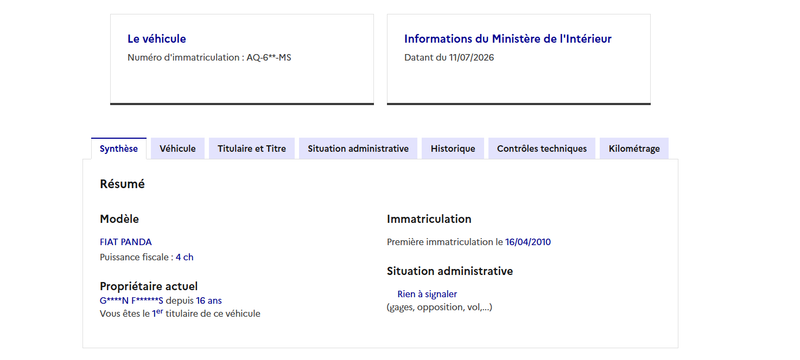
Task: View the Contrôles techniques tab
Action: pyautogui.click(x=542, y=148)
